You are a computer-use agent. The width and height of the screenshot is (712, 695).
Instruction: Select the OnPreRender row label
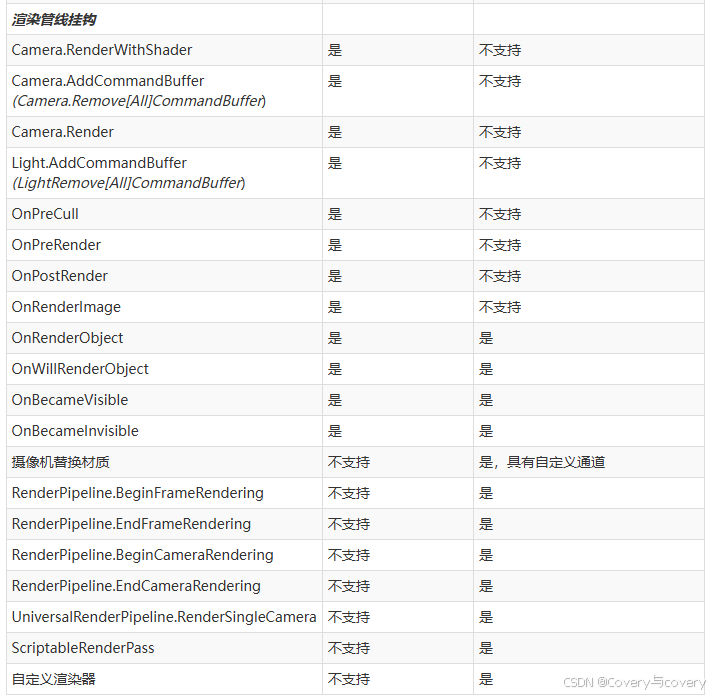[56, 245]
